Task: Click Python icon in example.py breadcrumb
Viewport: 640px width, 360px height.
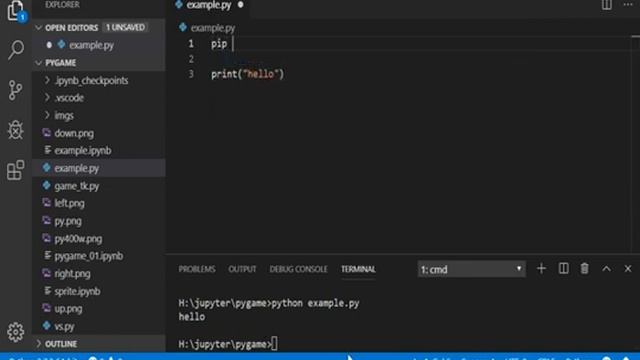Action: tap(183, 27)
